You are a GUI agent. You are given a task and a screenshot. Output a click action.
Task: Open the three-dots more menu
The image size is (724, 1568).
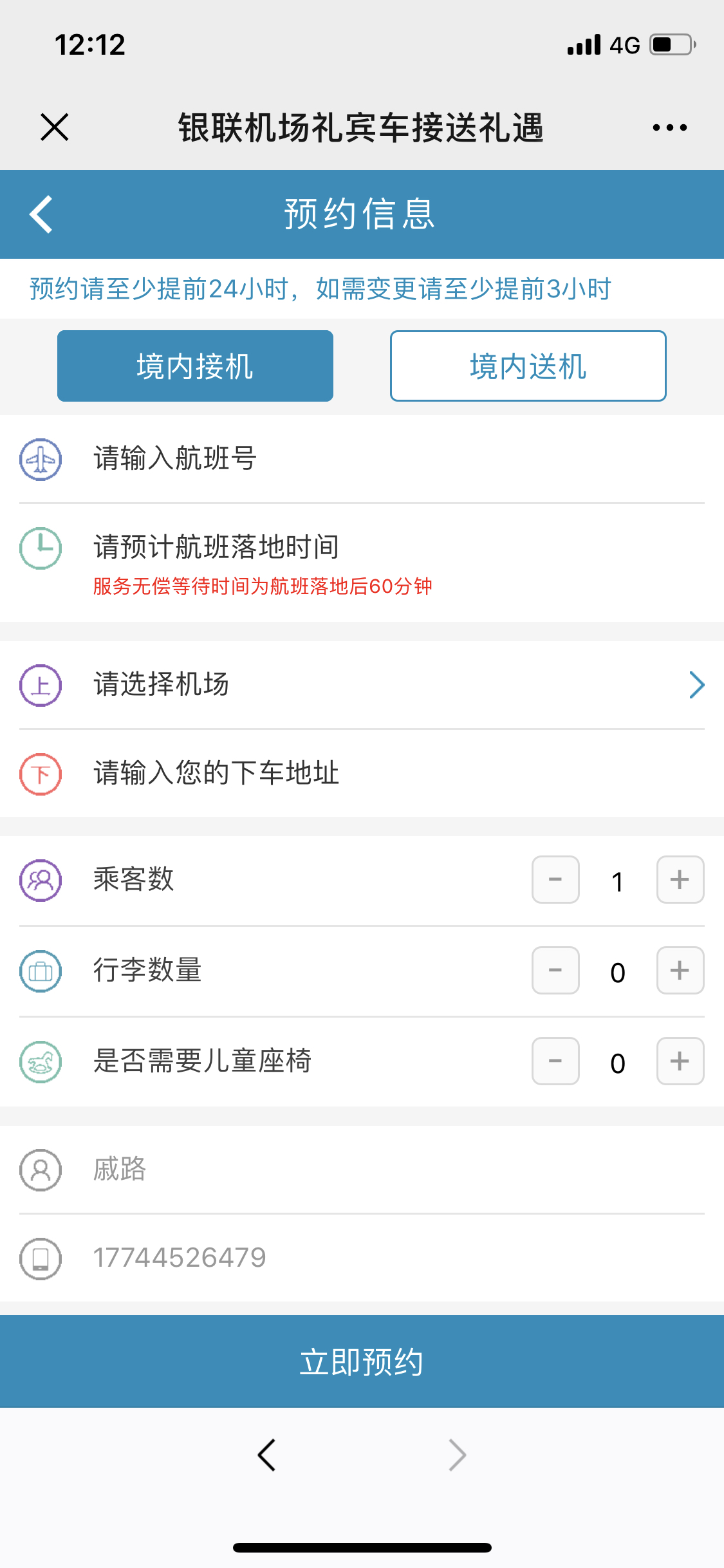(x=669, y=127)
